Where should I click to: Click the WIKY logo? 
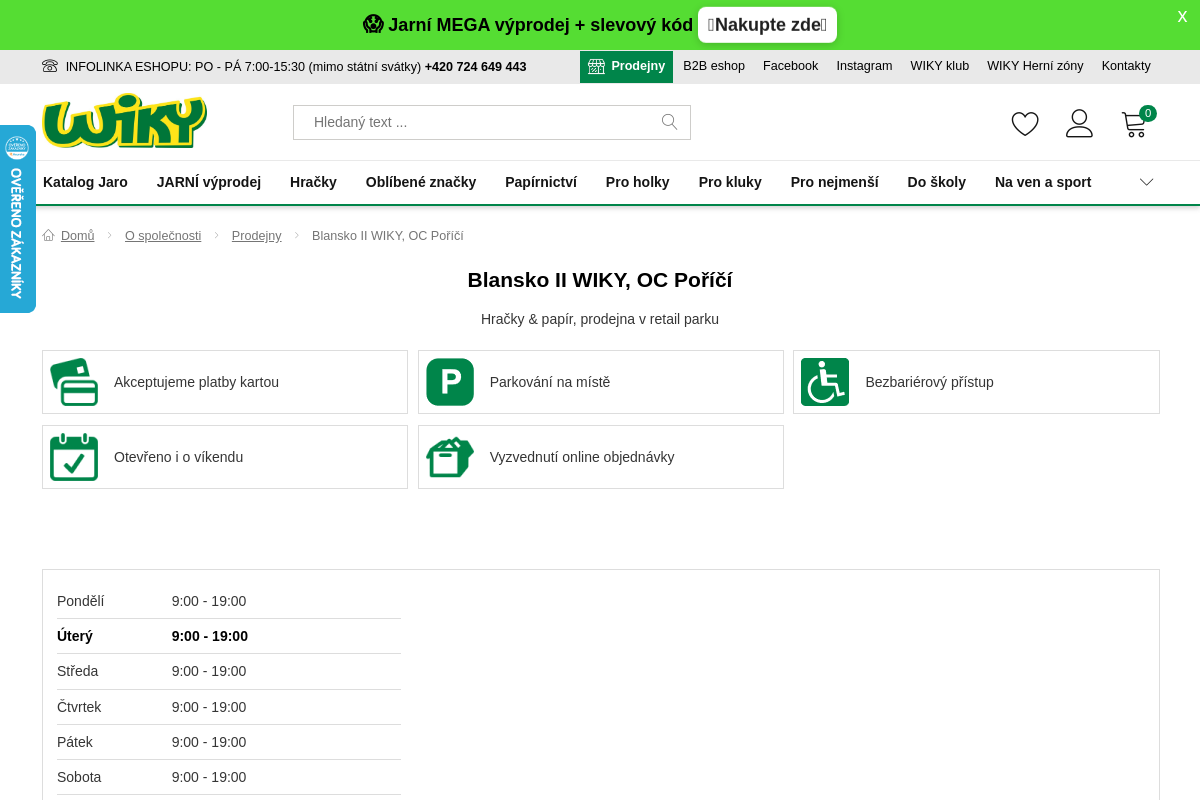(124, 121)
